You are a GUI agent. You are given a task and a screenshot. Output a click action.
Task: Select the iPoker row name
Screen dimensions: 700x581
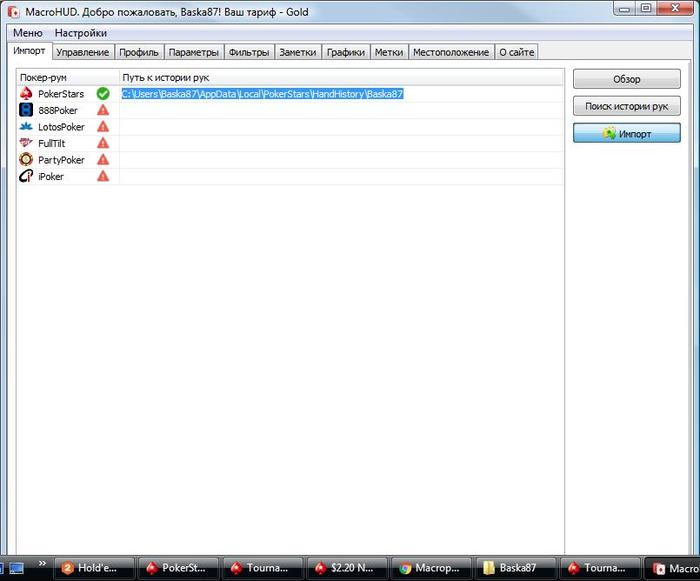51,176
